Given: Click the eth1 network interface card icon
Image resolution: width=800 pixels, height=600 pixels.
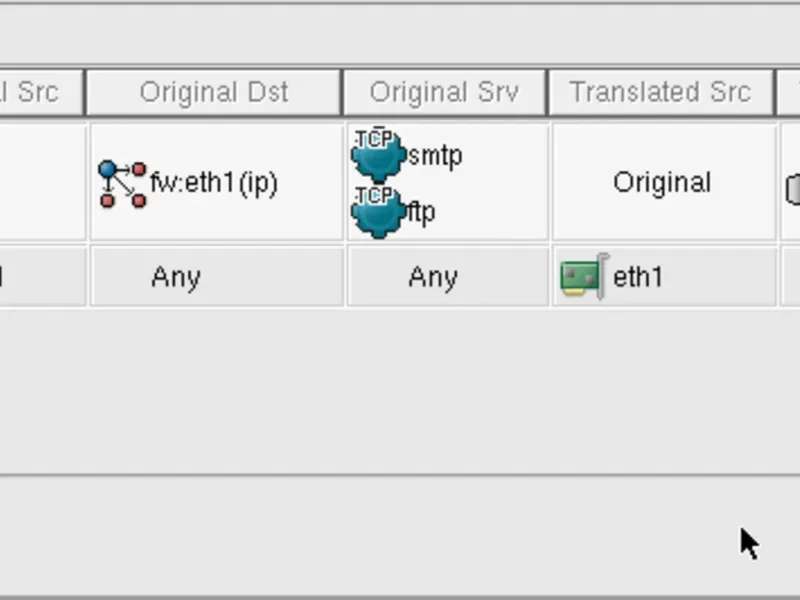Looking at the screenshot, I should (x=582, y=277).
